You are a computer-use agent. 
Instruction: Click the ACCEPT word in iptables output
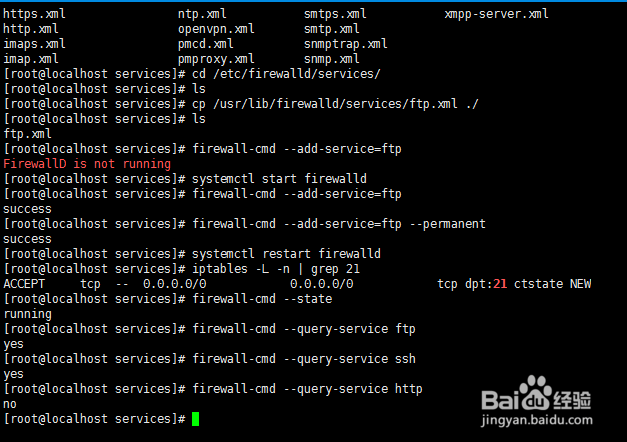(x=25, y=284)
